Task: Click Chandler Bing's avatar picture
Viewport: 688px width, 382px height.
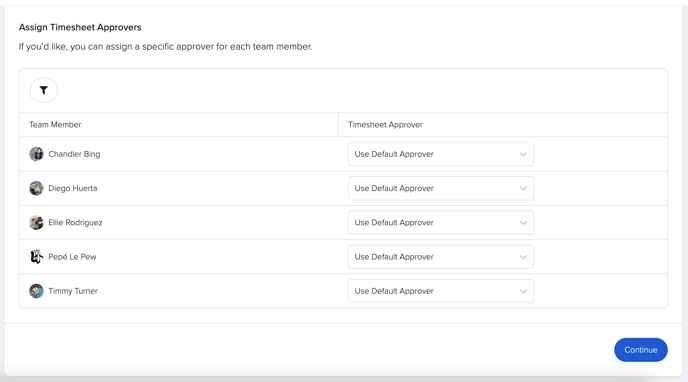Action: click(x=36, y=154)
